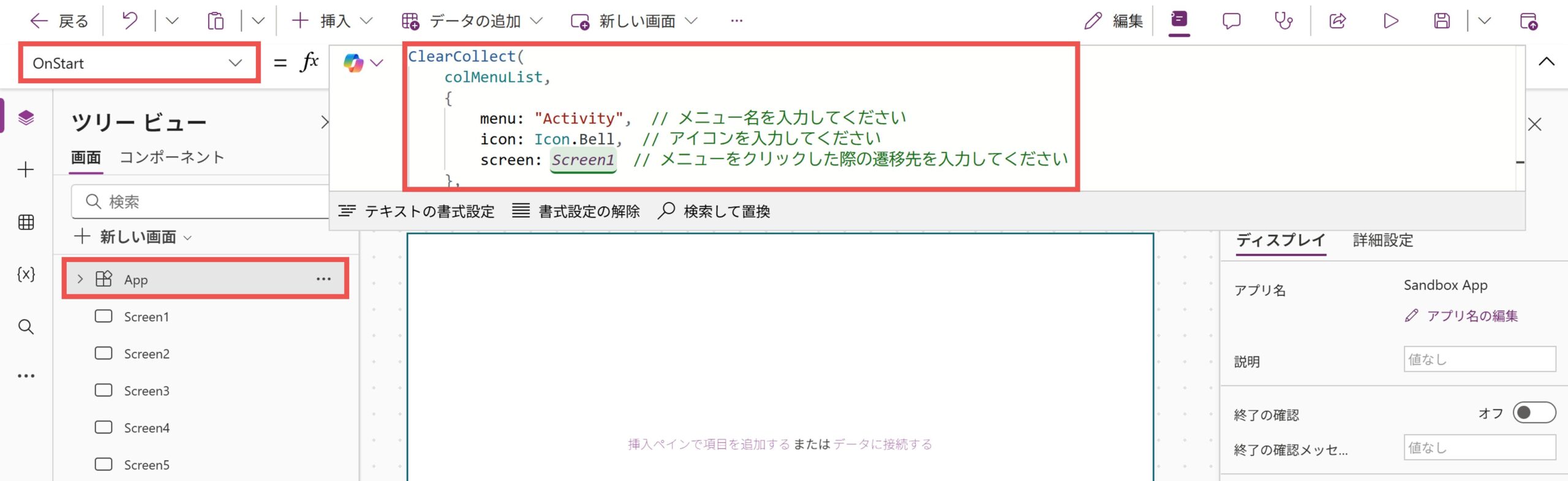Open the variables pane in sidebar
The image size is (1568, 481).
pos(26,274)
